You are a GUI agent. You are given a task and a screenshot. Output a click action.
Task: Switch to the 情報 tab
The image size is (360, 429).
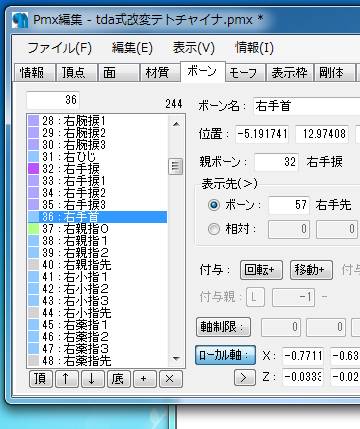(34, 72)
